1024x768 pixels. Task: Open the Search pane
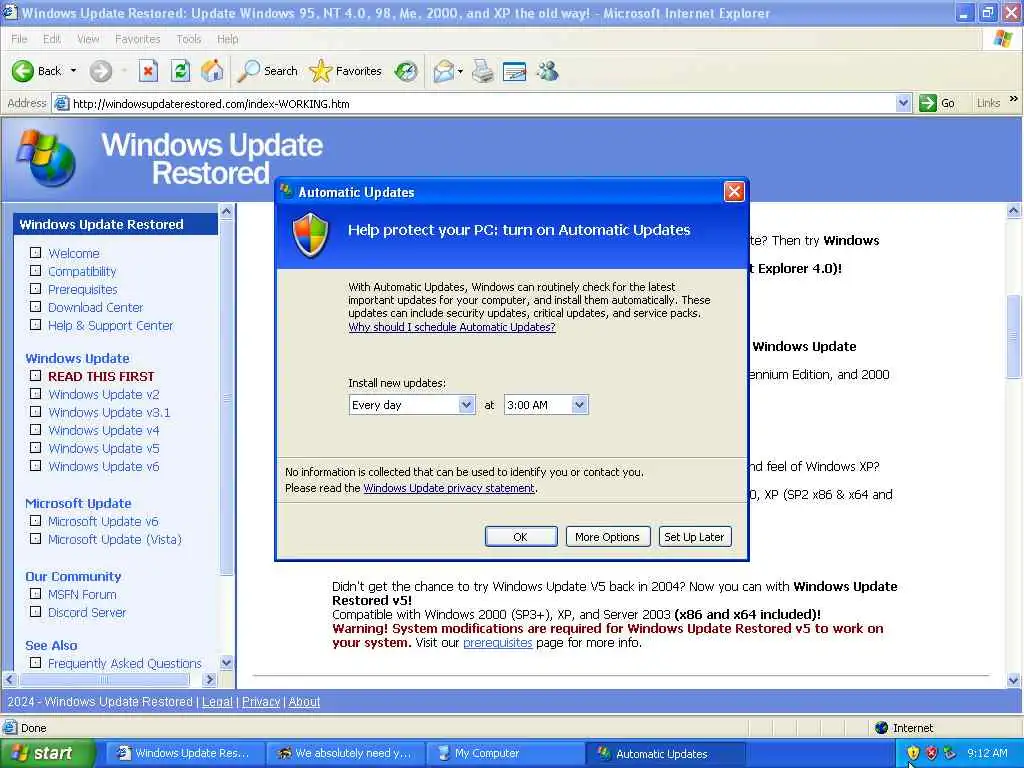coord(267,71)
